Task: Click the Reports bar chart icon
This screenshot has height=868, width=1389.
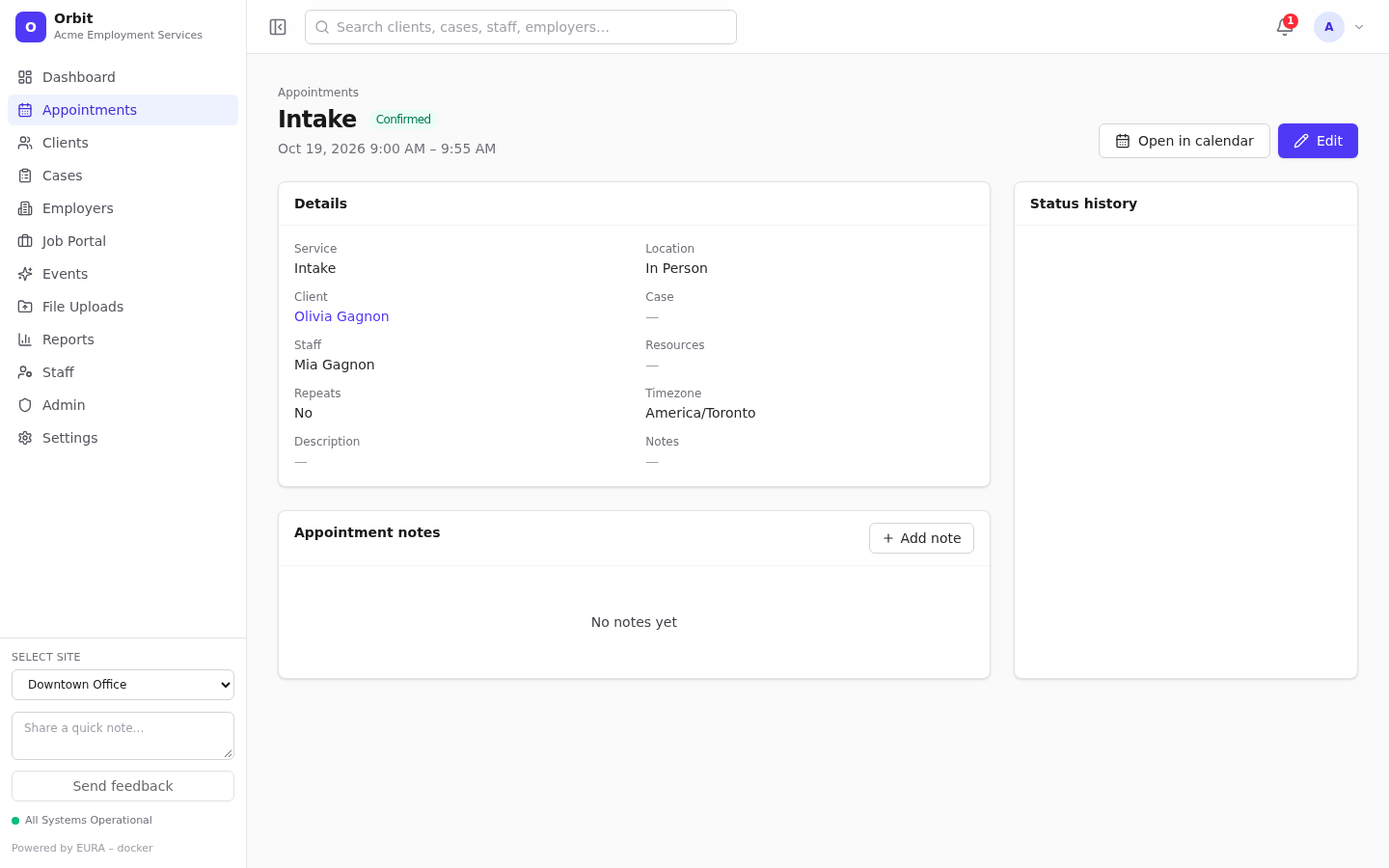Action: 25,339
